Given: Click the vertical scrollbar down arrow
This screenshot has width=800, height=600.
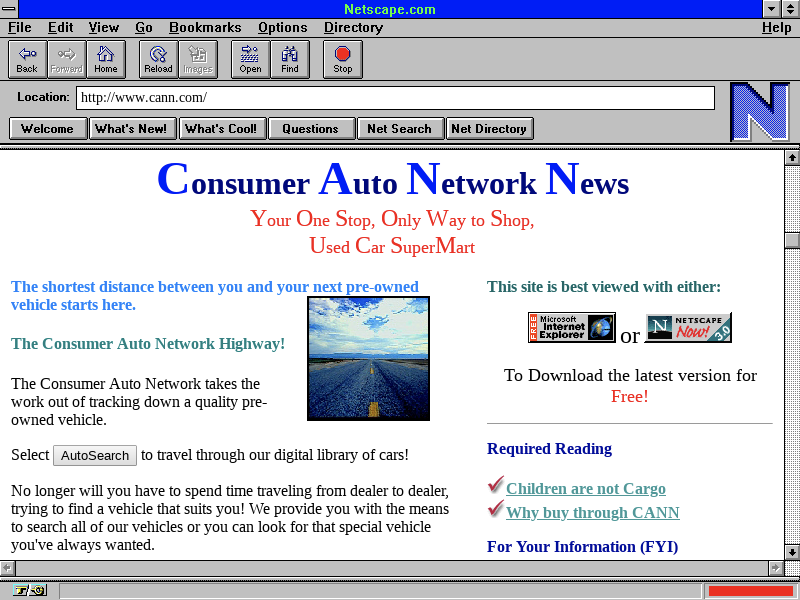Looking at the screenshot, I should pyautogui.click(x=792, y=551).
